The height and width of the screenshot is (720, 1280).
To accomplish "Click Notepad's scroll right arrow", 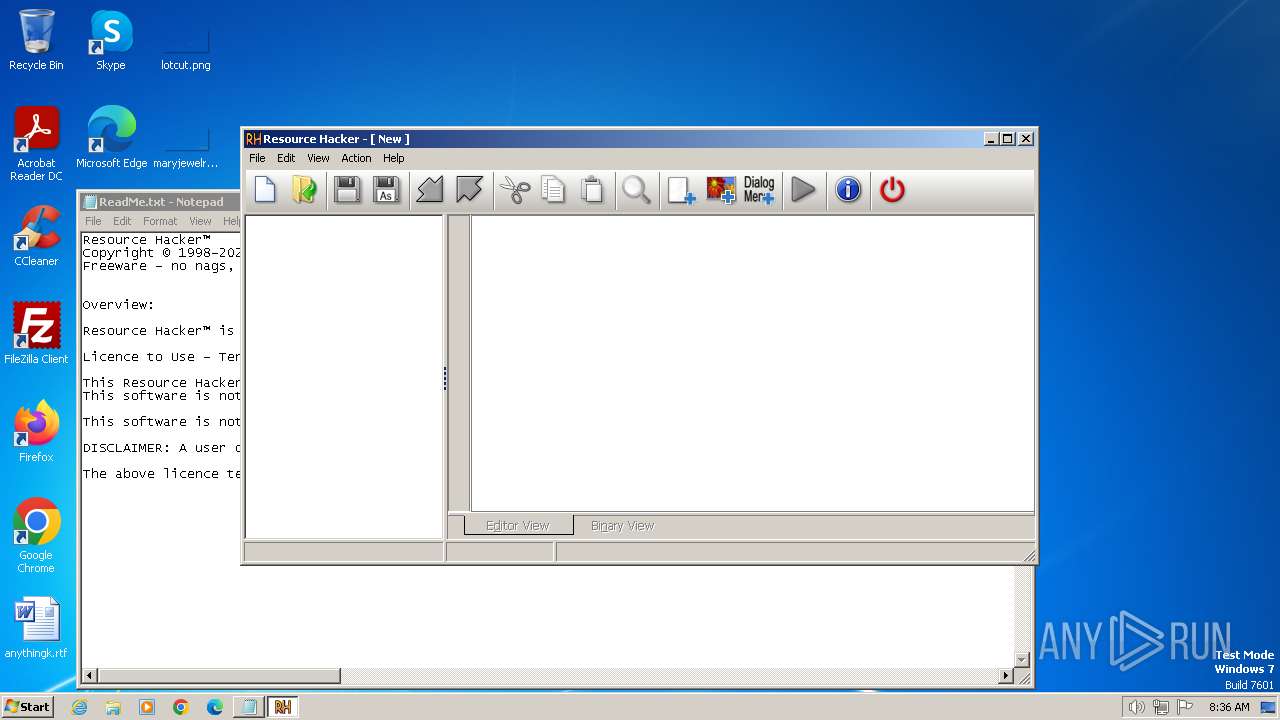I will pos(1006,676).
